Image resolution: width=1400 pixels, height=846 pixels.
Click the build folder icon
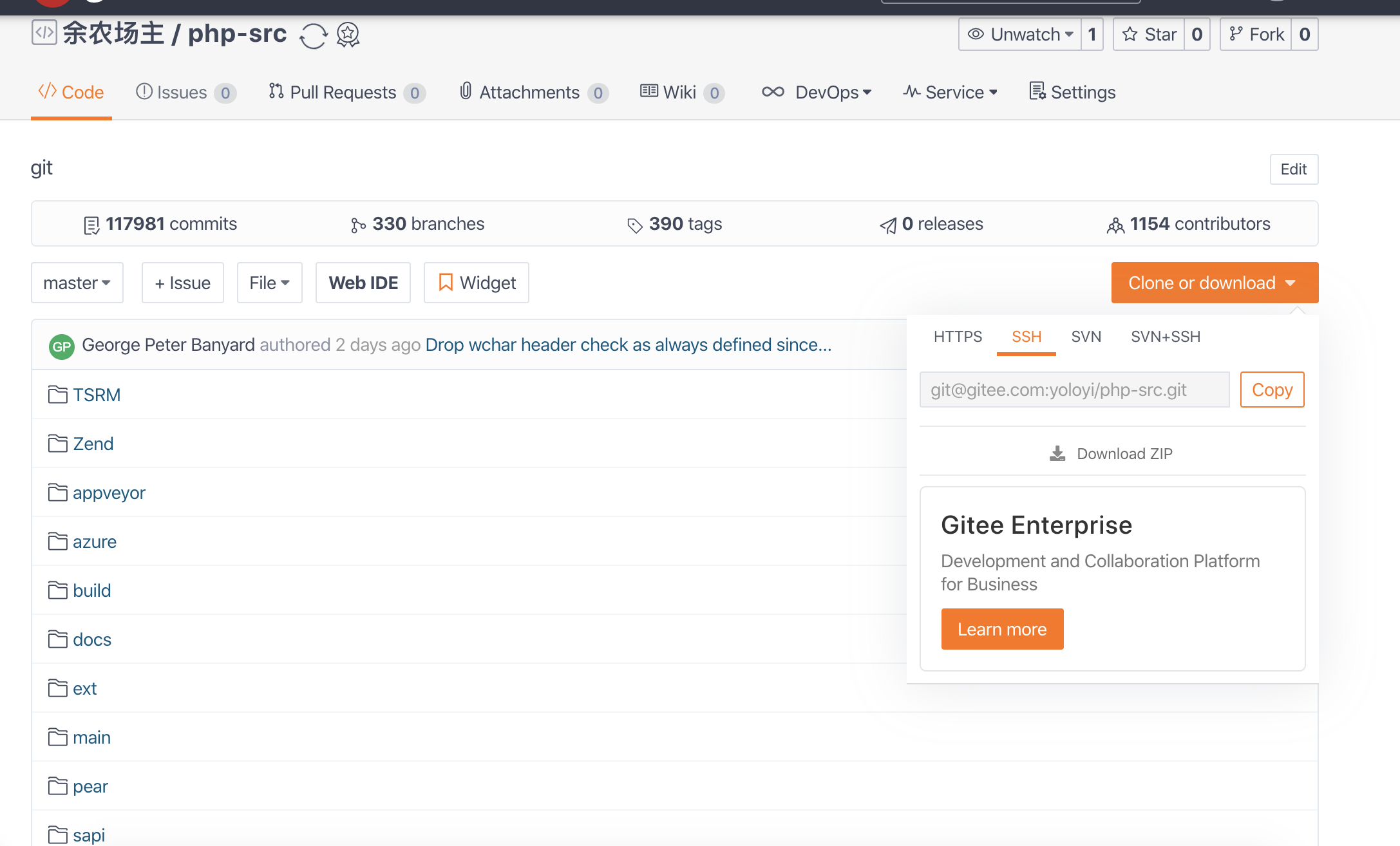(x=58, y=590)
